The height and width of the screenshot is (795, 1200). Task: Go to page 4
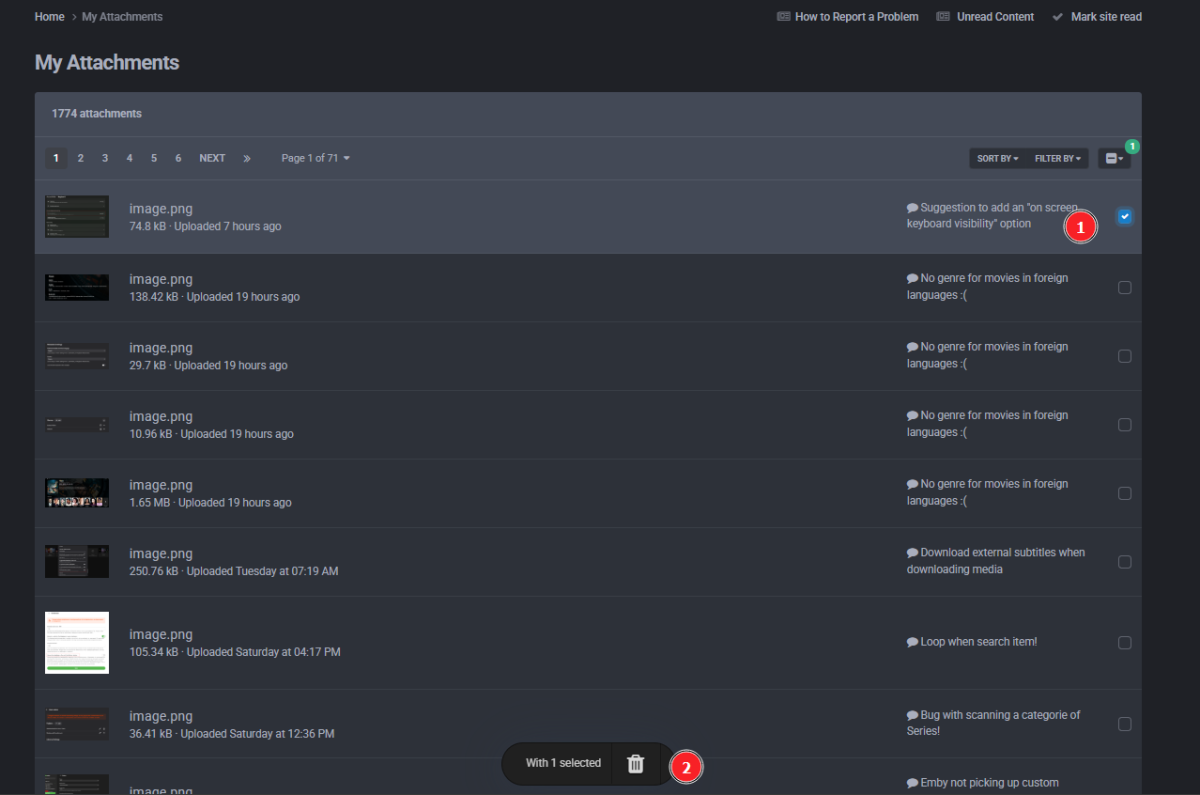click(x=129, y=158)
